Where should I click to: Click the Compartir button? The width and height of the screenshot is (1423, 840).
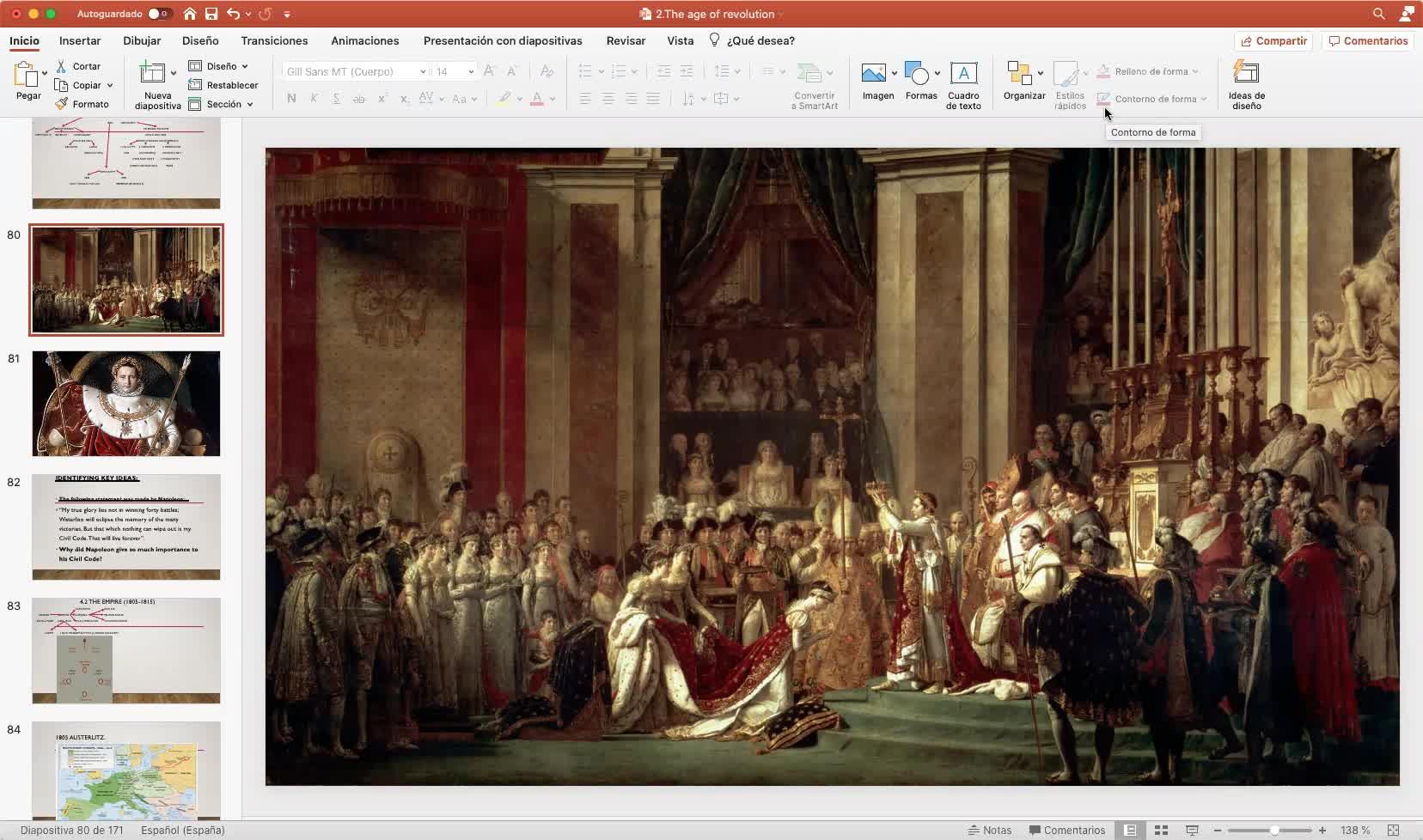coord(1273,40)
